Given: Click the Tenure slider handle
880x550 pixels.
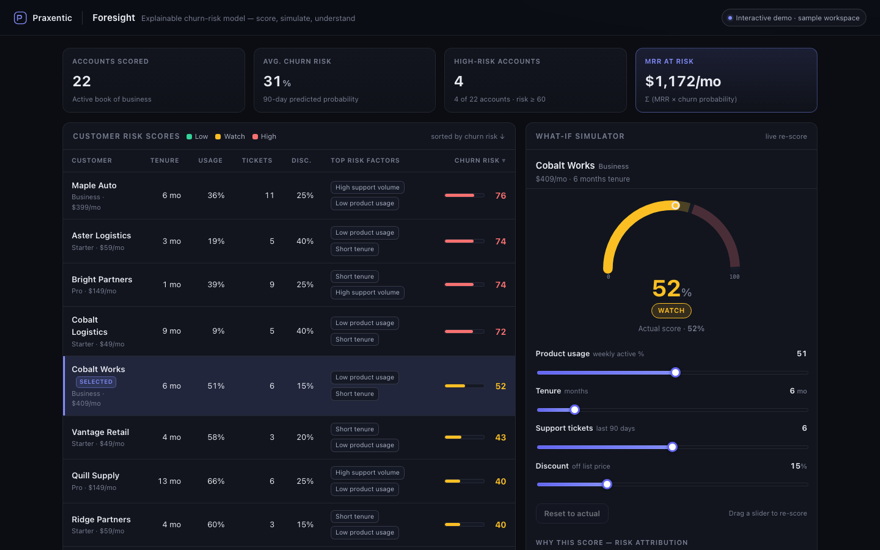Looking at the screenshot, I should pyautogui.click(x=575, y=410).
